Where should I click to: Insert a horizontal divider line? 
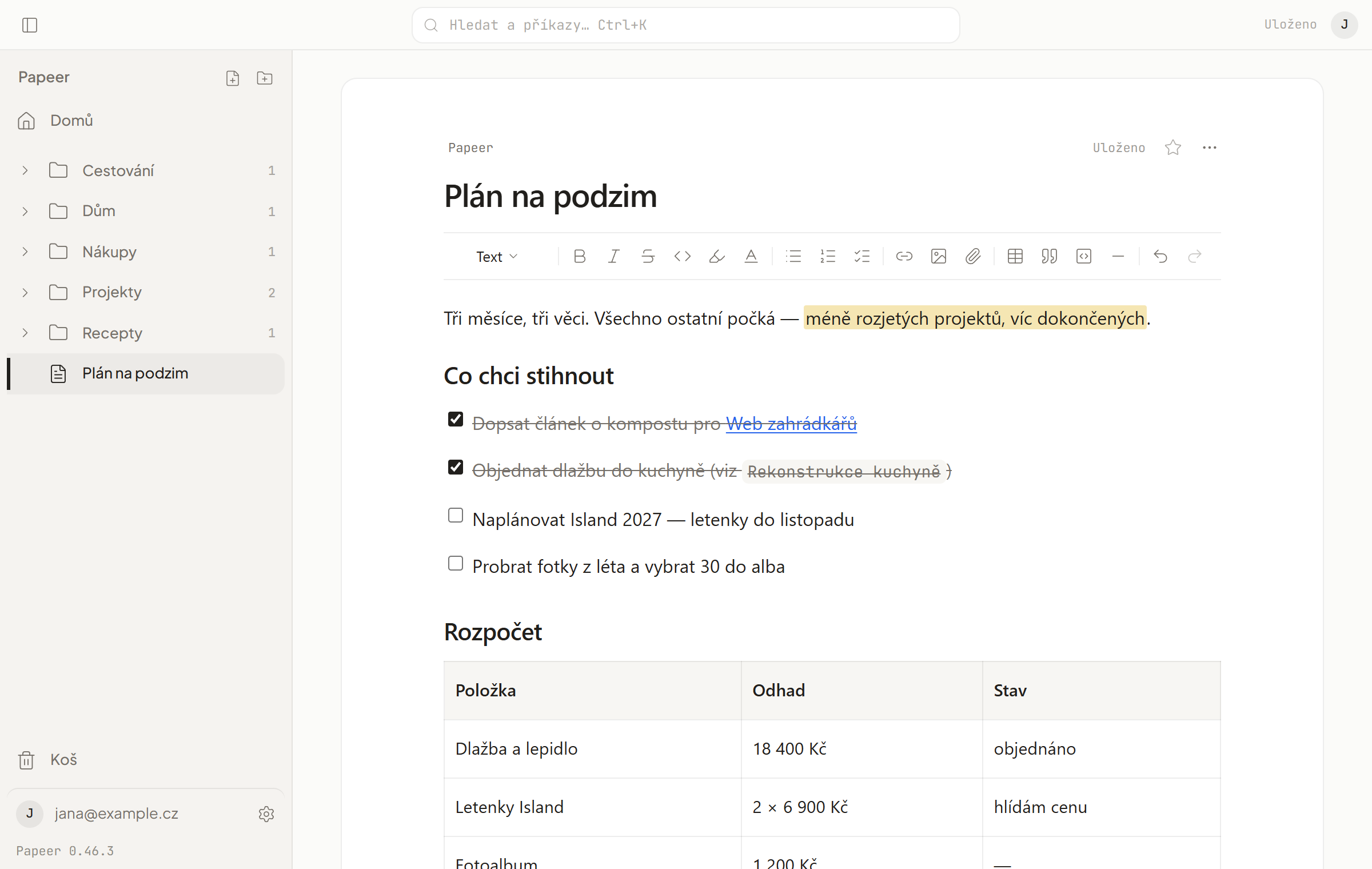click(1118, 257)
